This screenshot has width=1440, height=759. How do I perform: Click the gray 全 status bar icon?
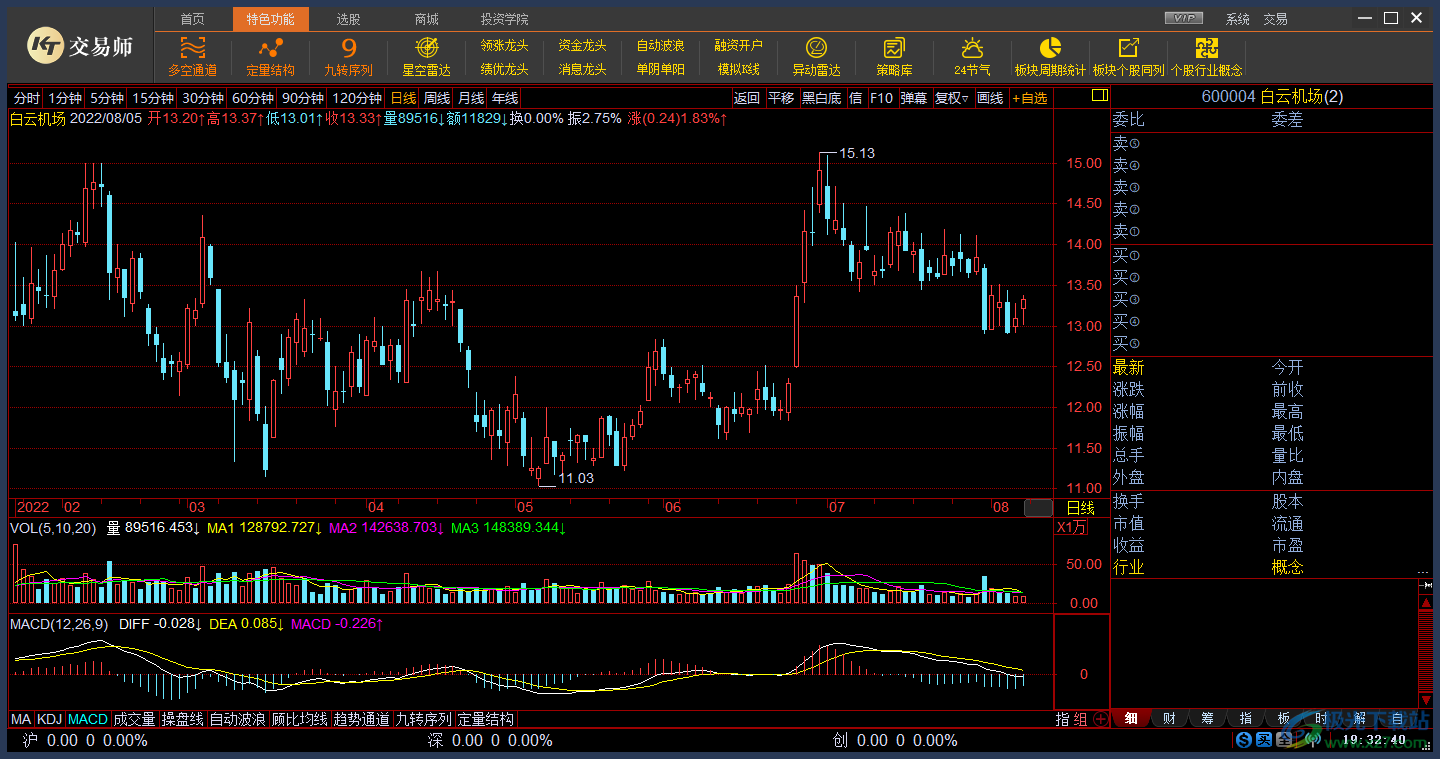1283,740
